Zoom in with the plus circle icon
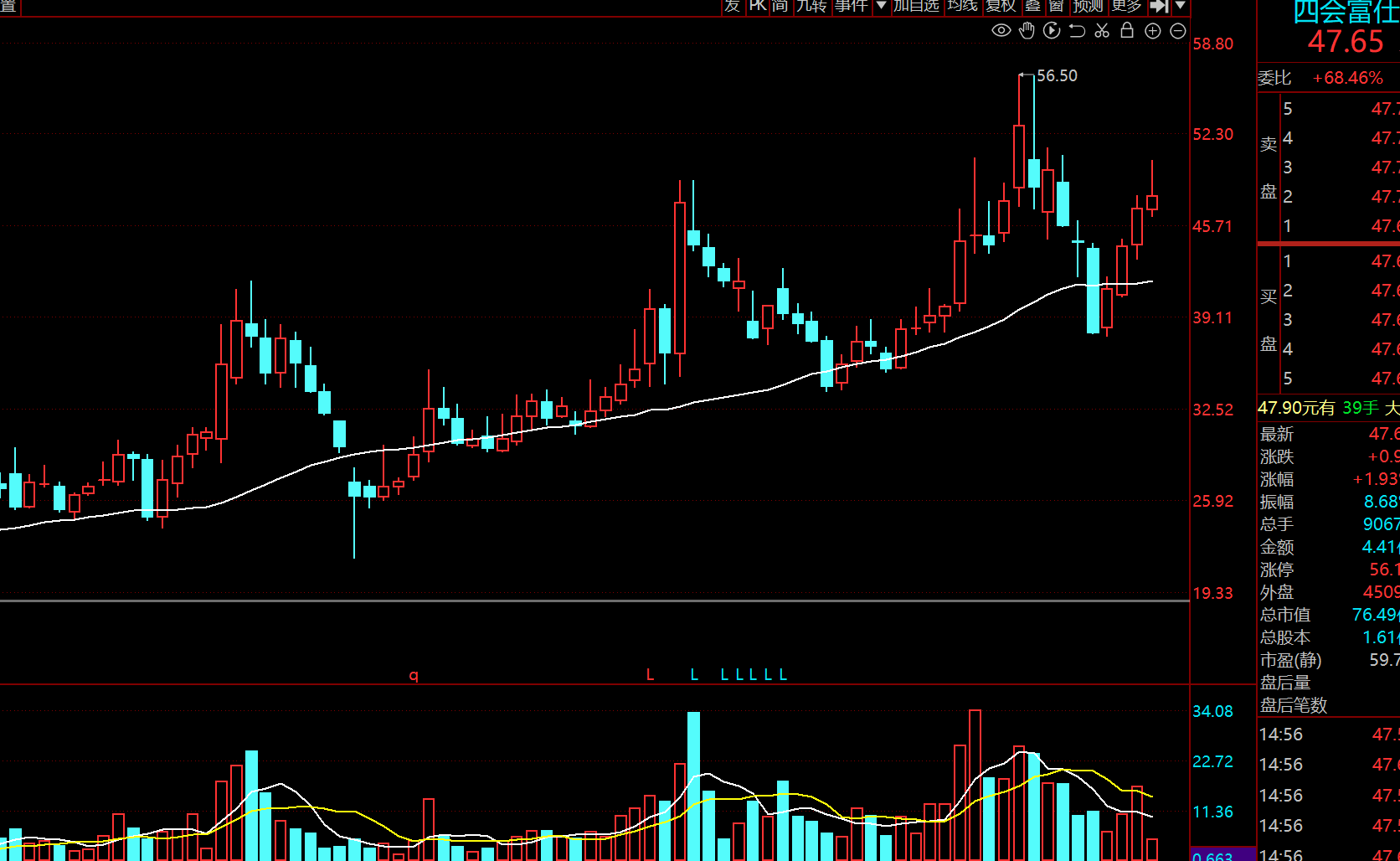 click(x=1153, y=31)
